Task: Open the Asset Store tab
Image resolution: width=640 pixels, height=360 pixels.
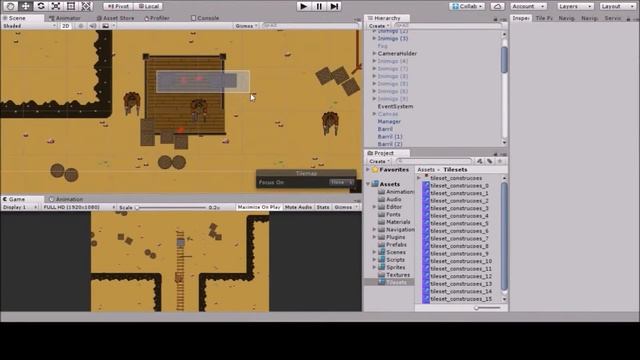Action: coord(116,18)
